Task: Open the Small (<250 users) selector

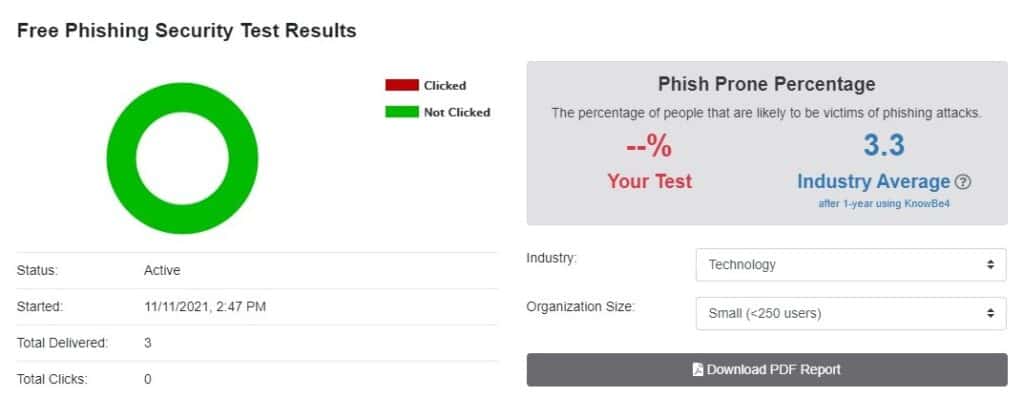Action: pyautogui.click(x=851, y=313)
